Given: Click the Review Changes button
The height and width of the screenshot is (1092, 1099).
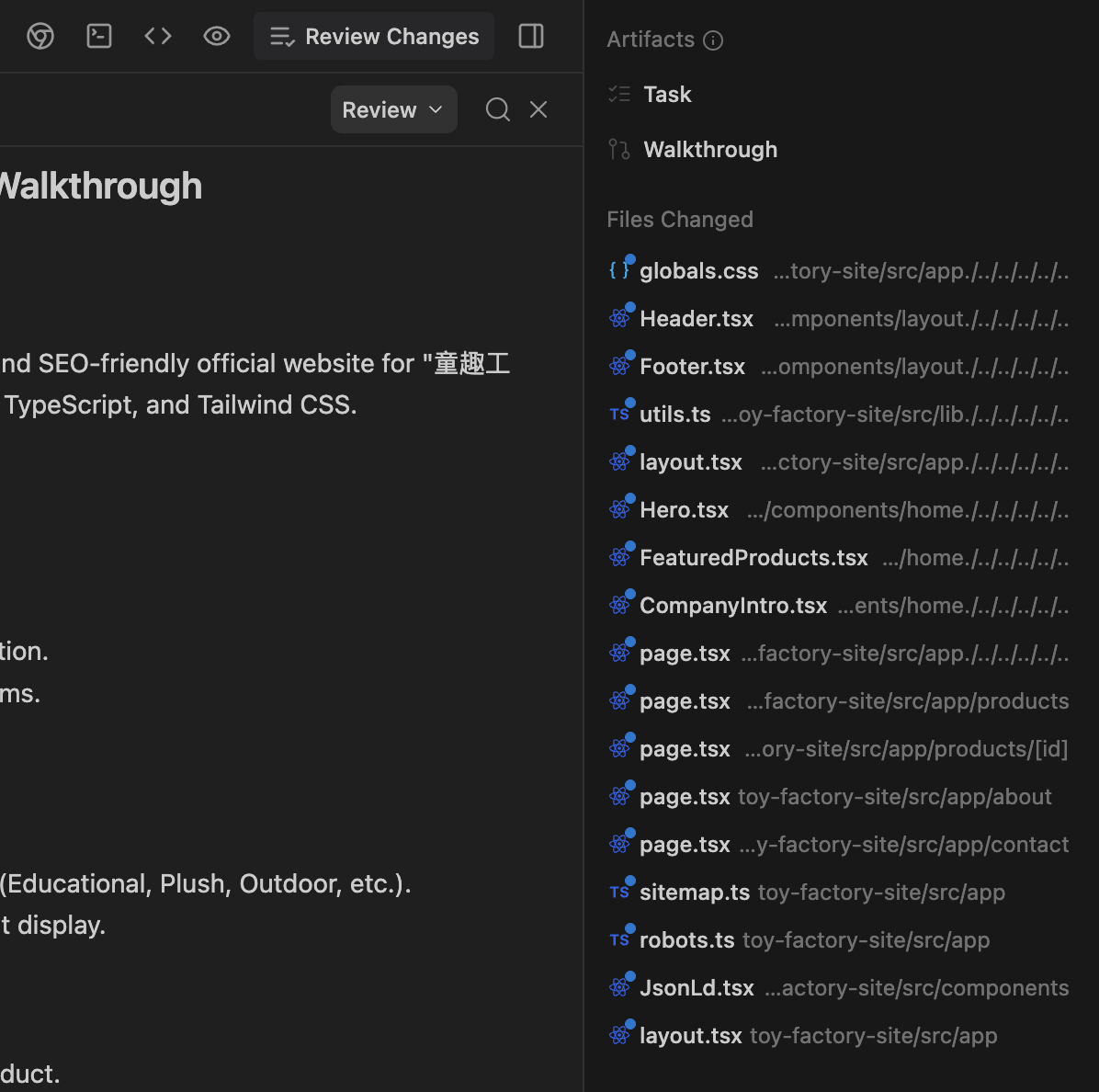Looking at the screenshot, I should pyautogui.click(x=374, y=37).
